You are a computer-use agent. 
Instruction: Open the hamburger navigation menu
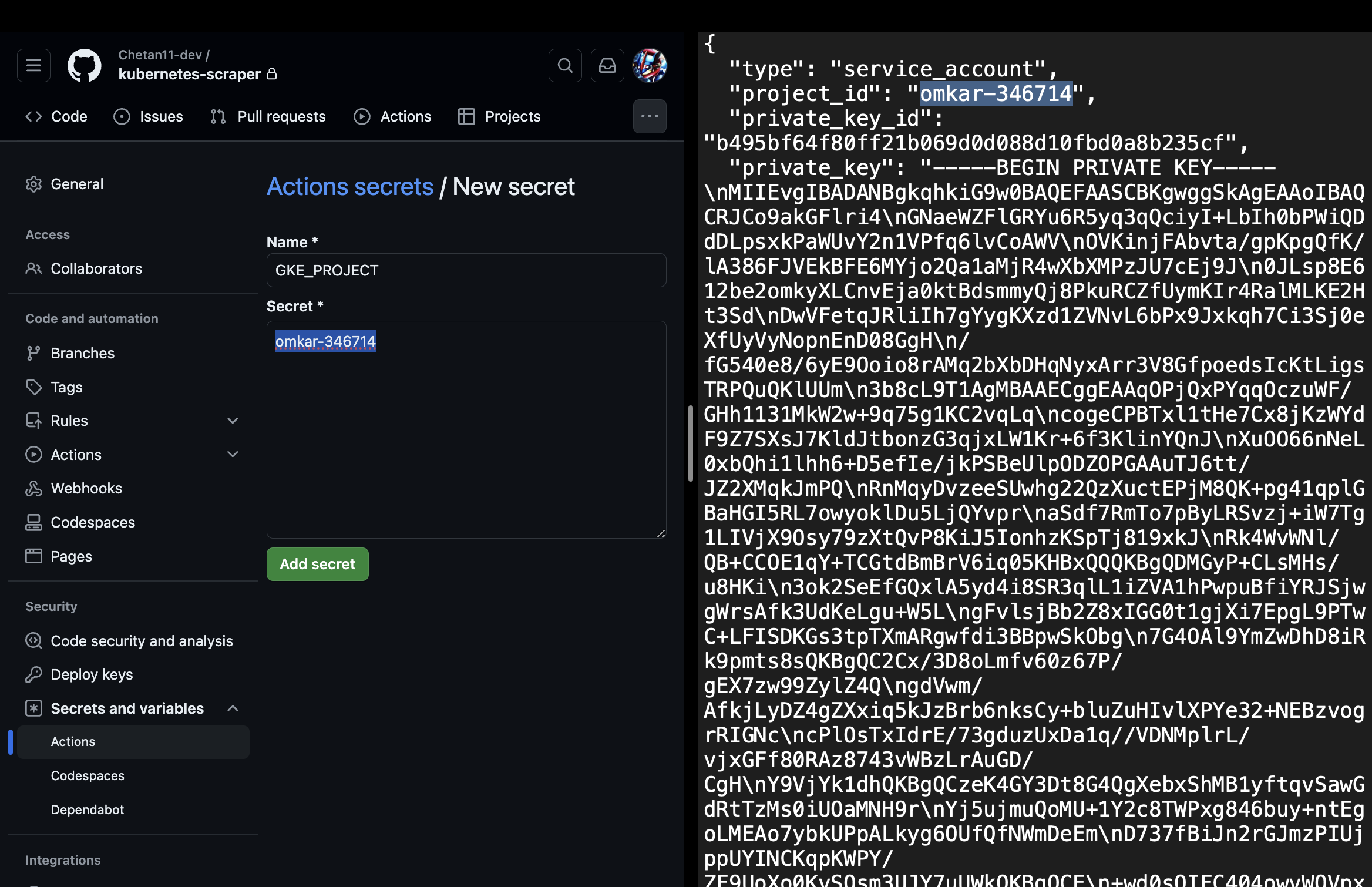pos(33,65)
